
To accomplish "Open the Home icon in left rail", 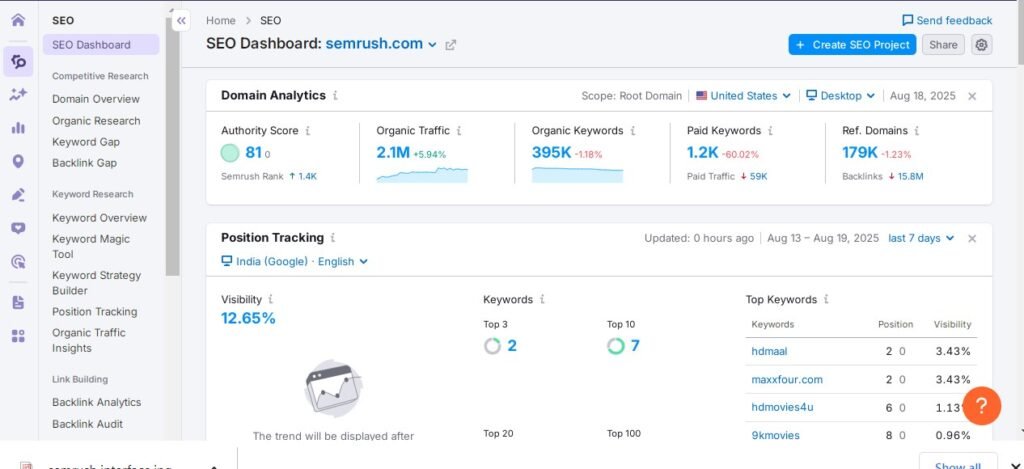I will (x=18, y=20).
